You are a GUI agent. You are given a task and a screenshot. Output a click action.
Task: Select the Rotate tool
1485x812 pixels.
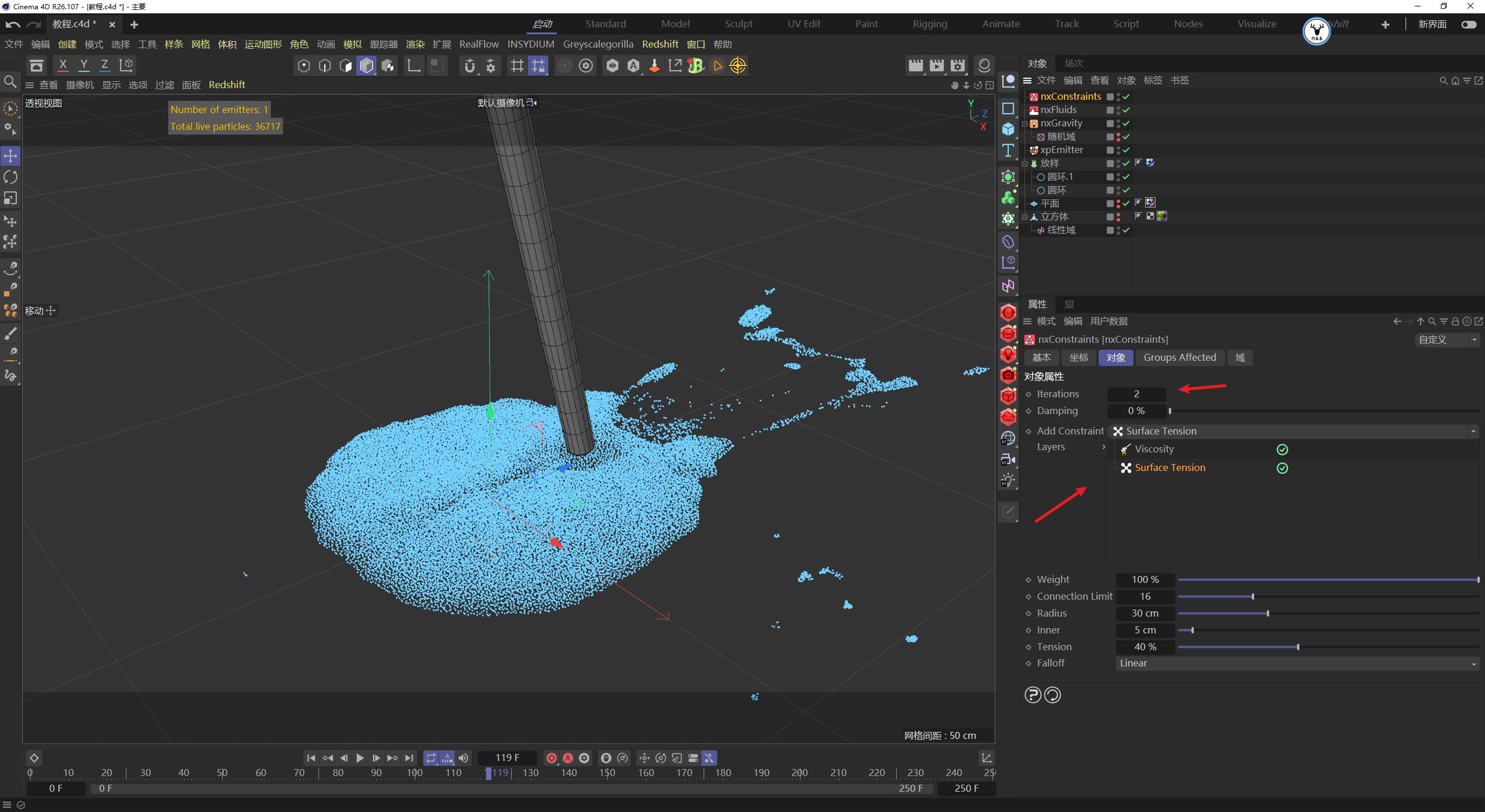(10, 177)
